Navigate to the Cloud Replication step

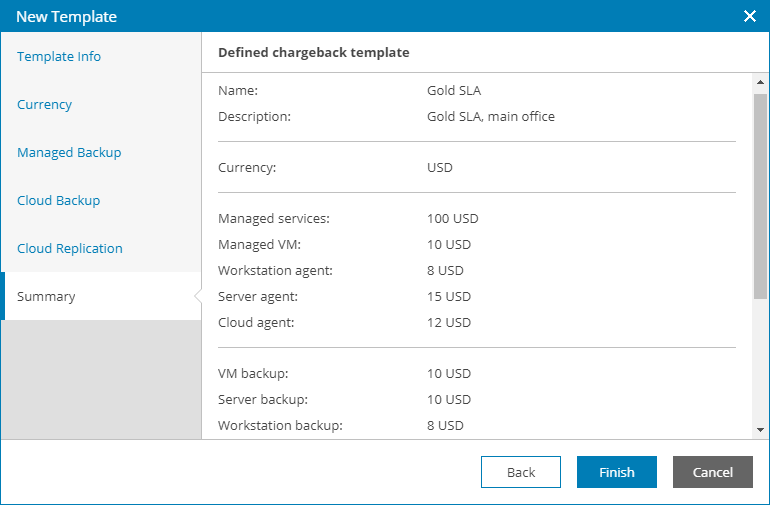pyautogui.click(x=70, y=249)
